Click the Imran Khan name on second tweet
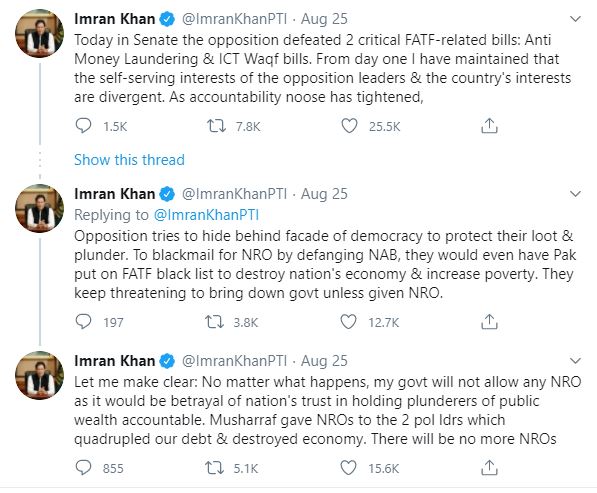Viewport: 597px width, 493px height. 115,194
